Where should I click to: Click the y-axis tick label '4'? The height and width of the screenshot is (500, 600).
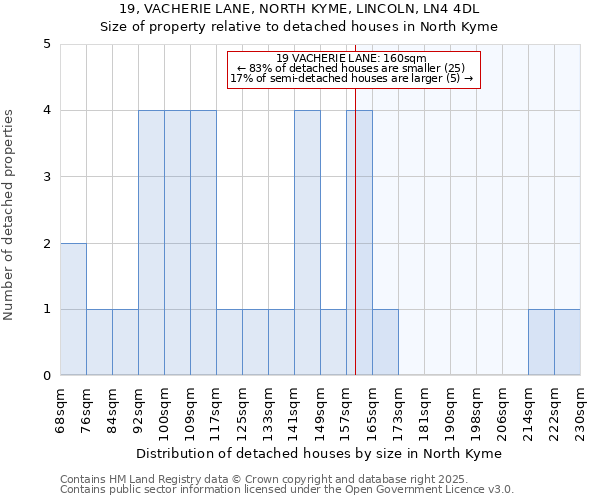point(47,111)
